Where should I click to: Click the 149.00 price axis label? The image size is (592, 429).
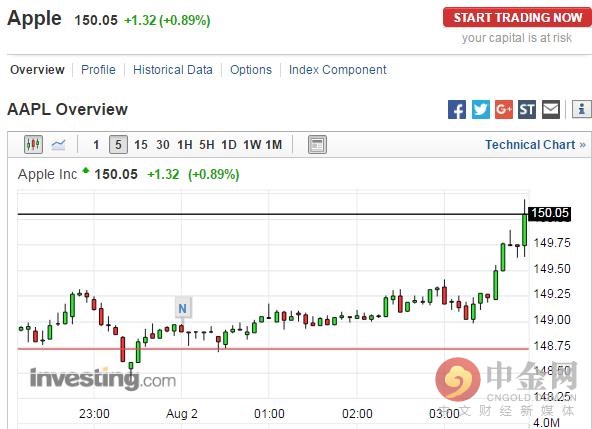point(552,320)
